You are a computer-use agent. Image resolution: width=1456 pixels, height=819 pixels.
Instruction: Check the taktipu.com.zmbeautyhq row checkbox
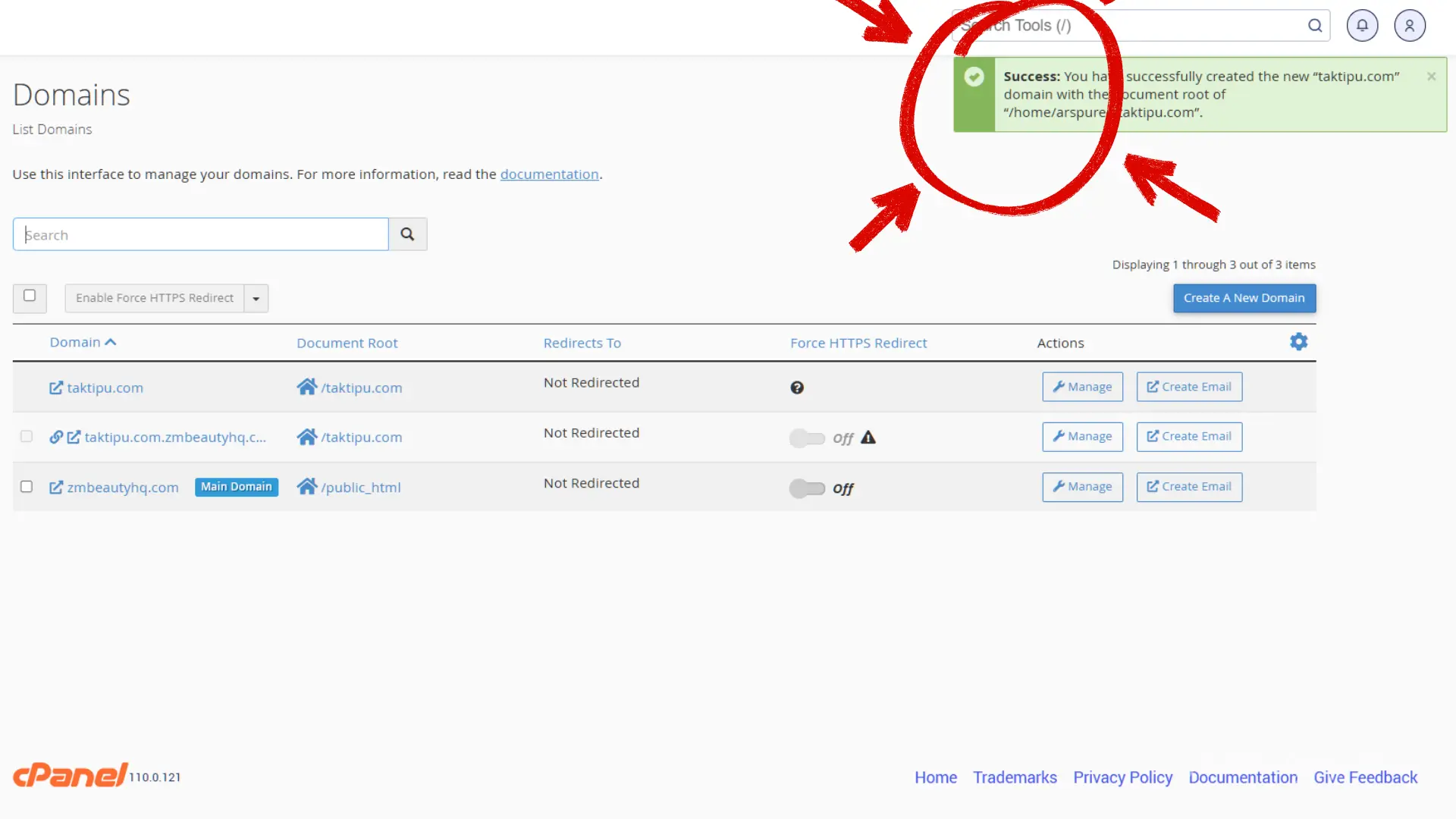(x=27, y=436)
